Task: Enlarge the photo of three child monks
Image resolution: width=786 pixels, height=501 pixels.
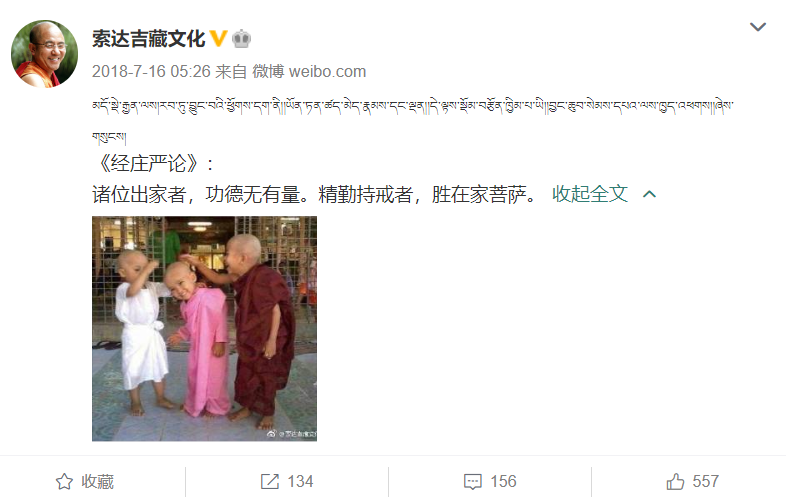Action: pyautogui.click(x=205, y=328)
